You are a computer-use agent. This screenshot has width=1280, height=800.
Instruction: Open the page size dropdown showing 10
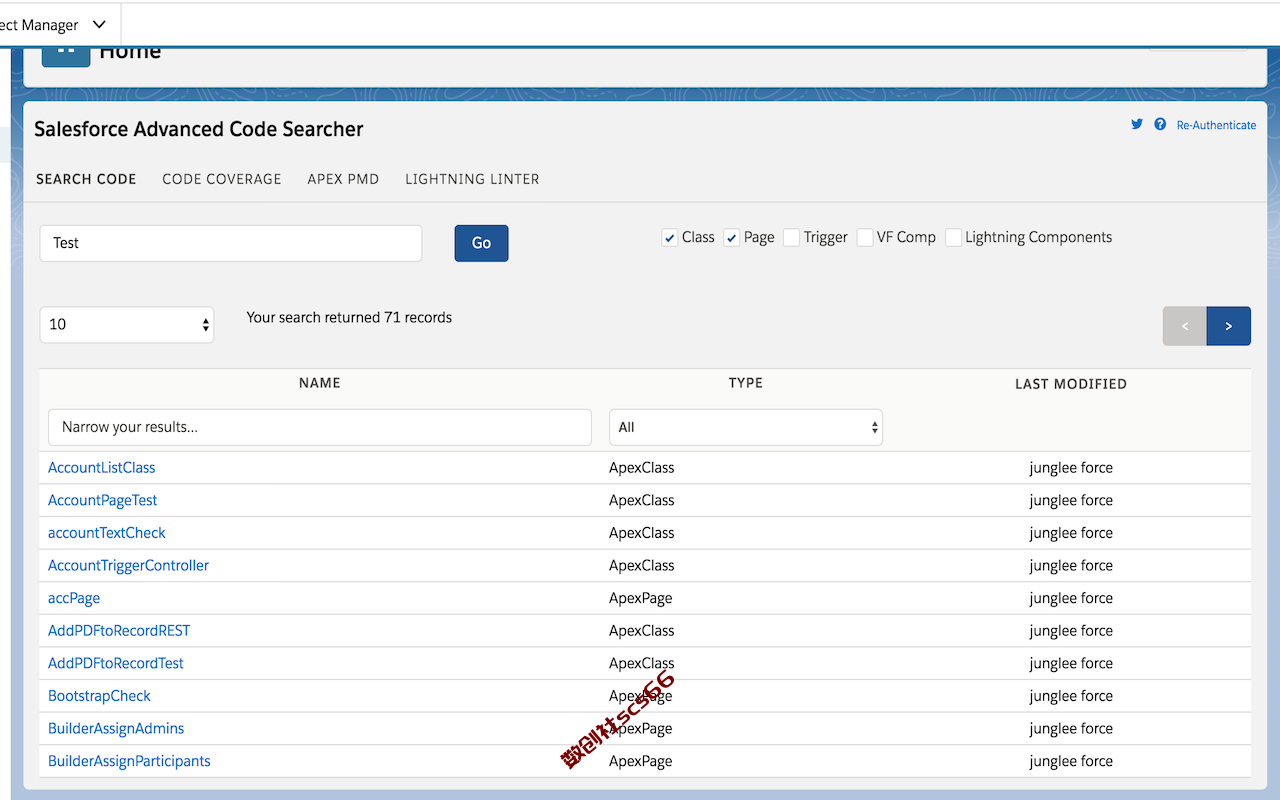[x=127, y=325]
